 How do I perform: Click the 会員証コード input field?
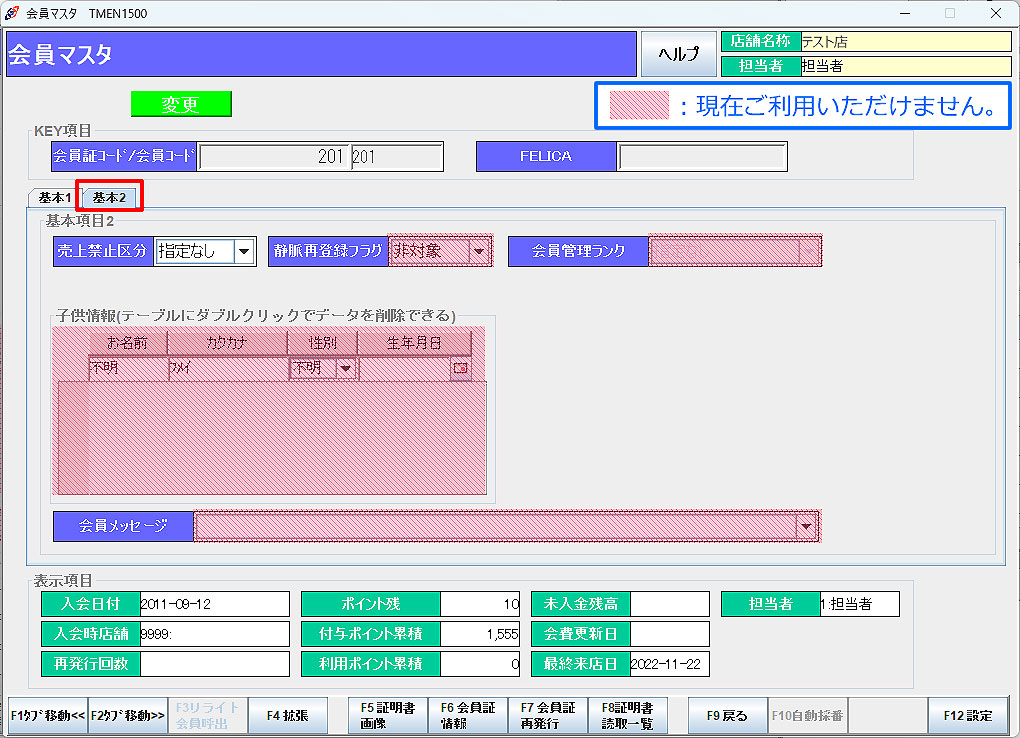coord(273,157)
